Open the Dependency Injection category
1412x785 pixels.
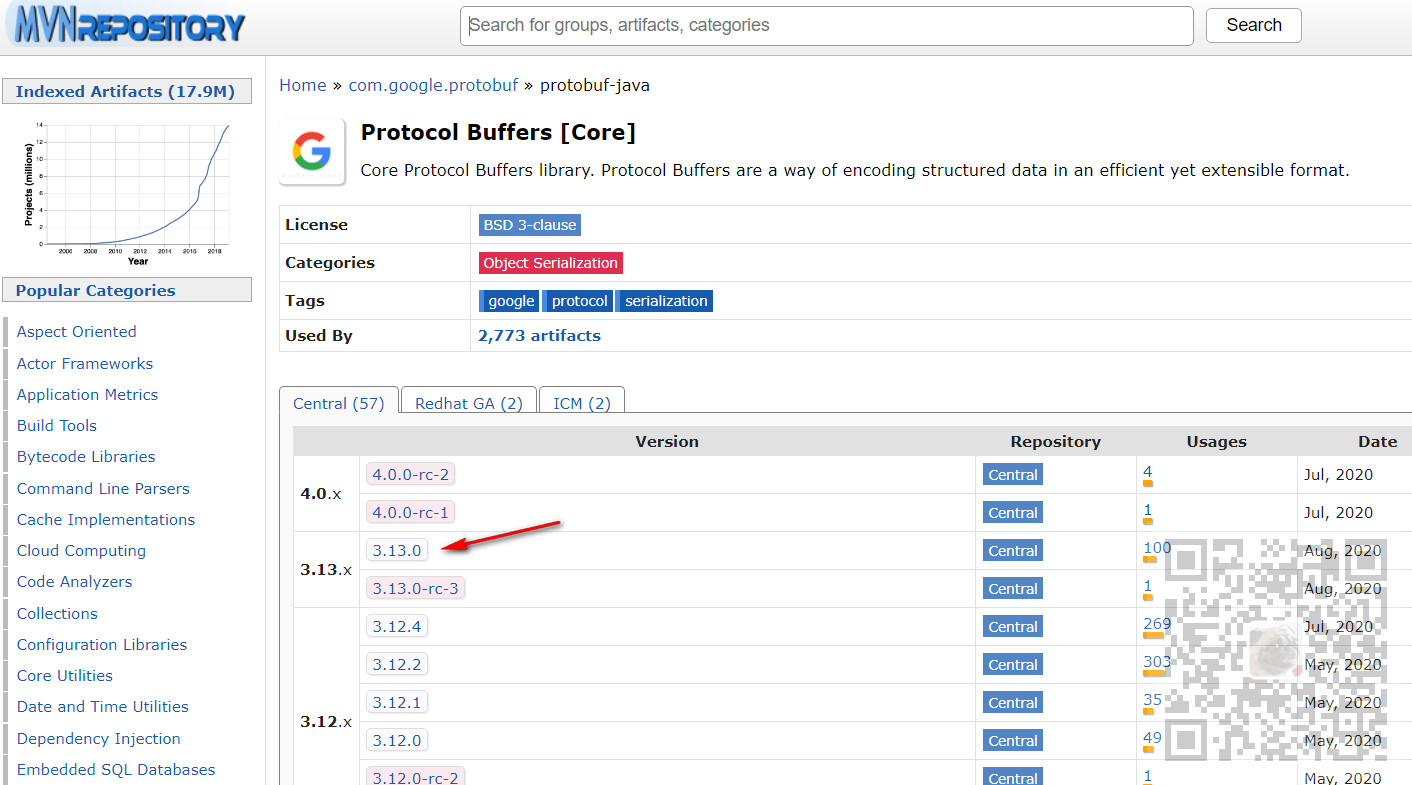[99, 738]
